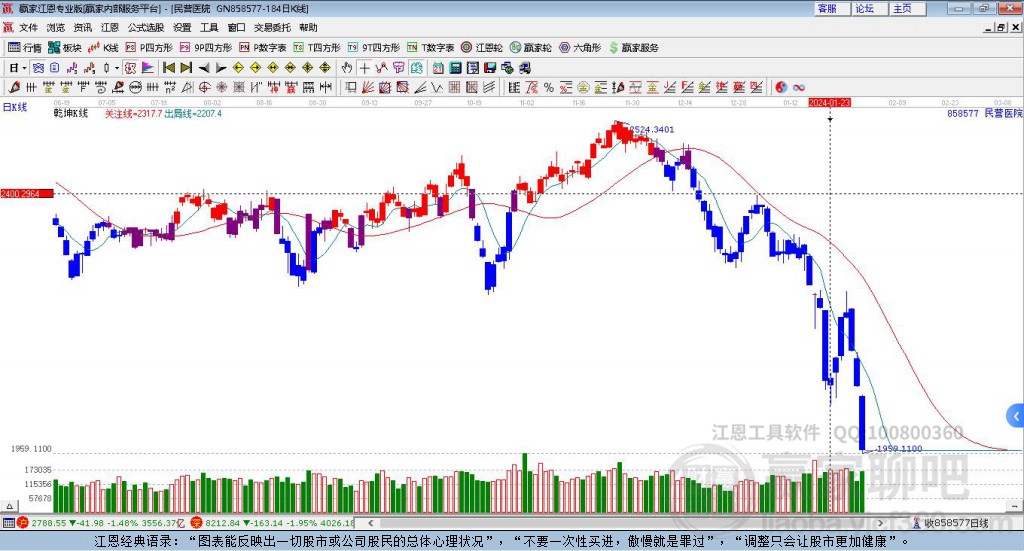Click the highlighted date 2024-01-23 marker
The height and width of the screenshot is (551, 1024).
[829, 102]
